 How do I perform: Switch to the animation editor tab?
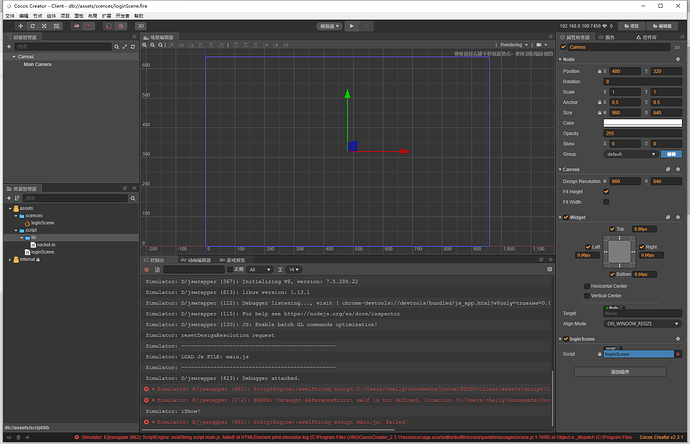click(196, 260)
